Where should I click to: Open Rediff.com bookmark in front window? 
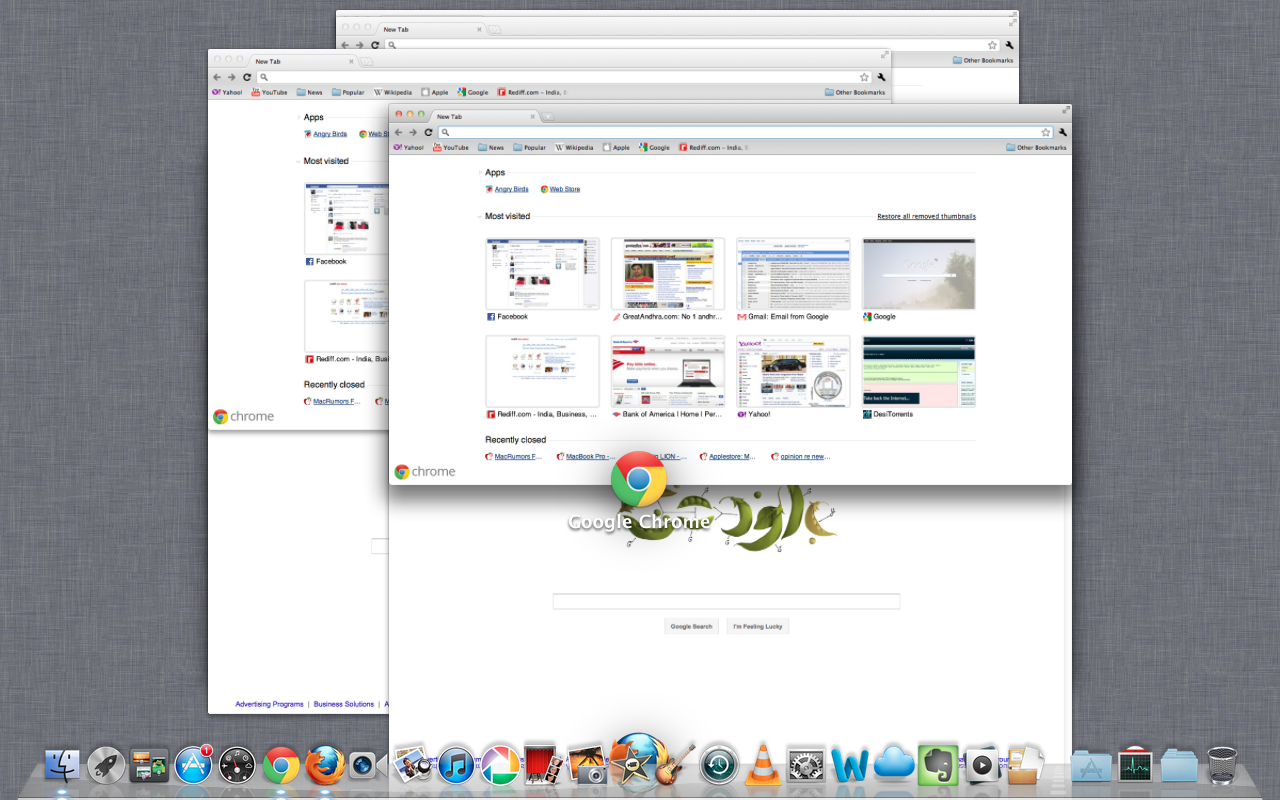point(713,147)
